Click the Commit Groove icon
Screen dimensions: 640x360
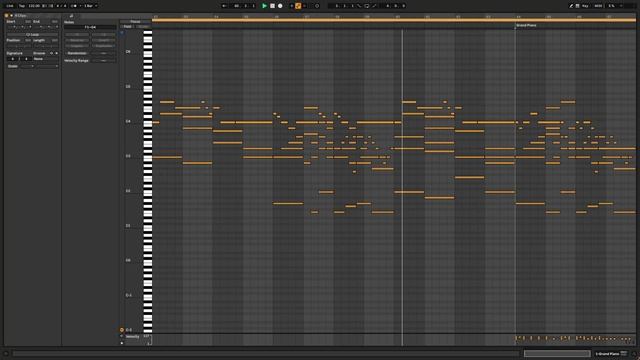coord(56,53)
